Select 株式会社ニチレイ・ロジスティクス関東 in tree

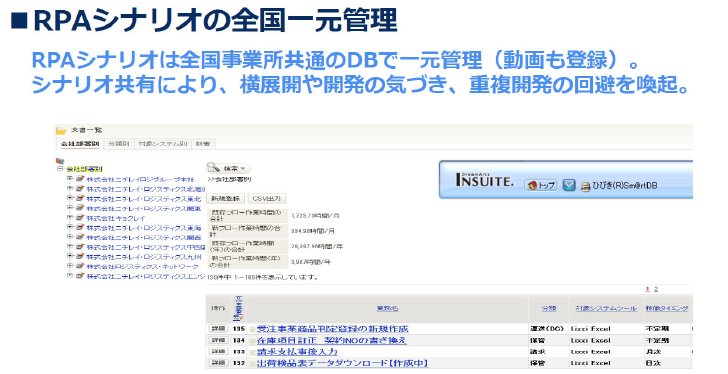point(143,208)
